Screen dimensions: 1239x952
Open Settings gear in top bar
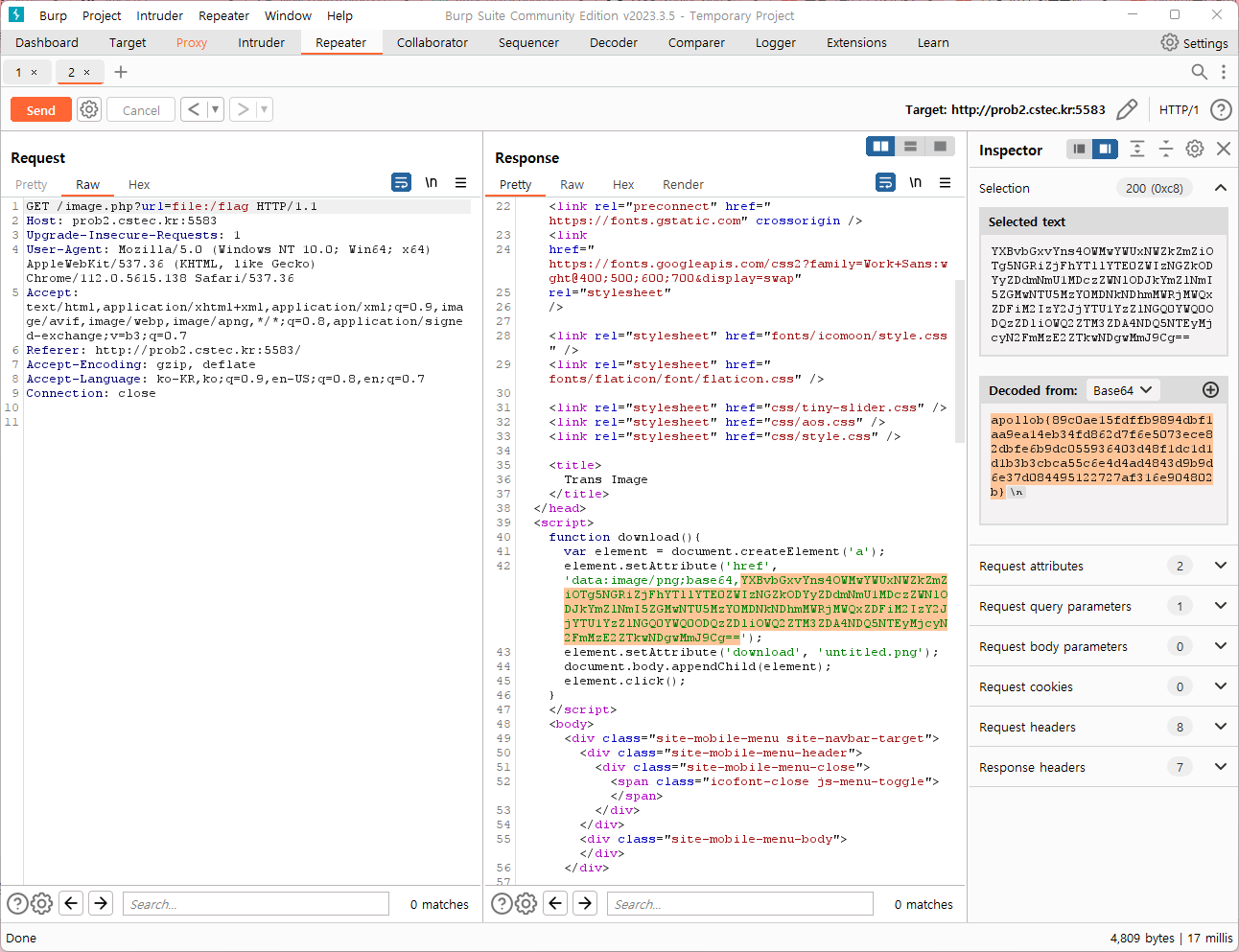coord(1169,42)
